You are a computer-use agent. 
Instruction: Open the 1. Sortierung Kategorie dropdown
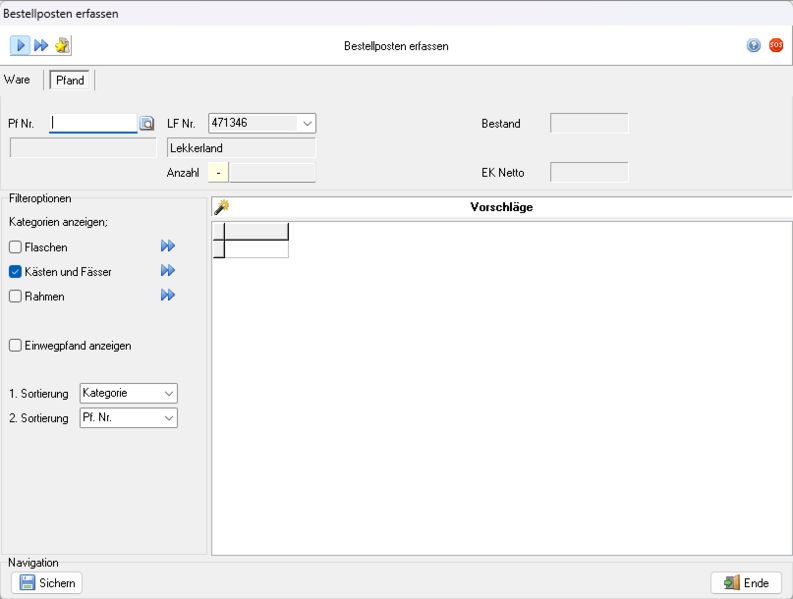pos(128,393)
